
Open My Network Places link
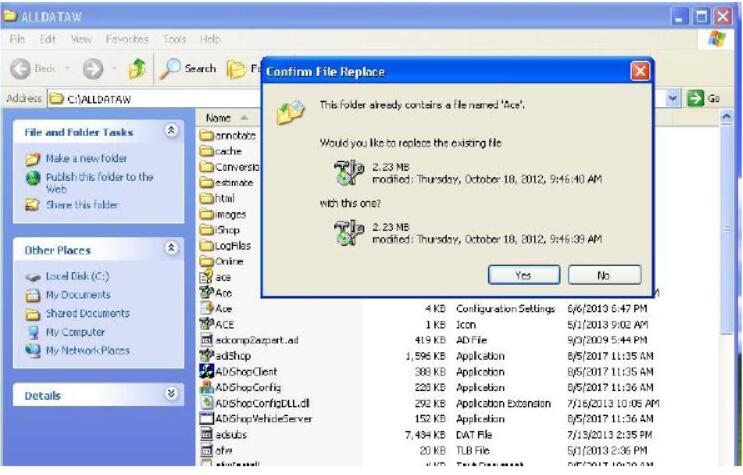tap(88, 350)
